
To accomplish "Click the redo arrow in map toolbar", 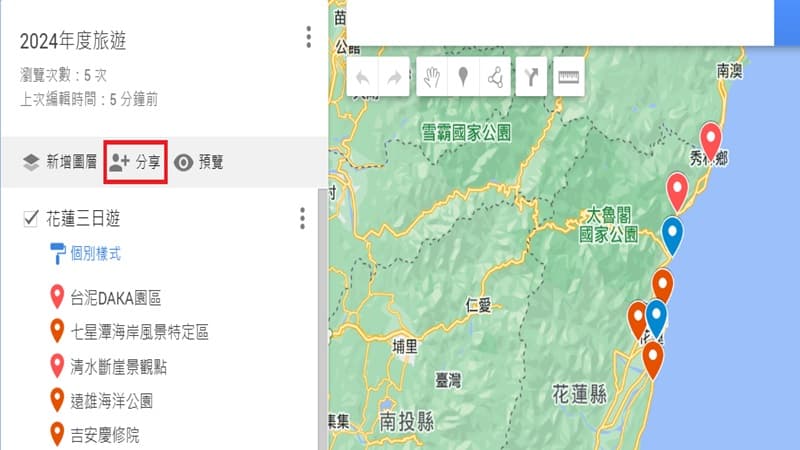I will click(397, 76).
